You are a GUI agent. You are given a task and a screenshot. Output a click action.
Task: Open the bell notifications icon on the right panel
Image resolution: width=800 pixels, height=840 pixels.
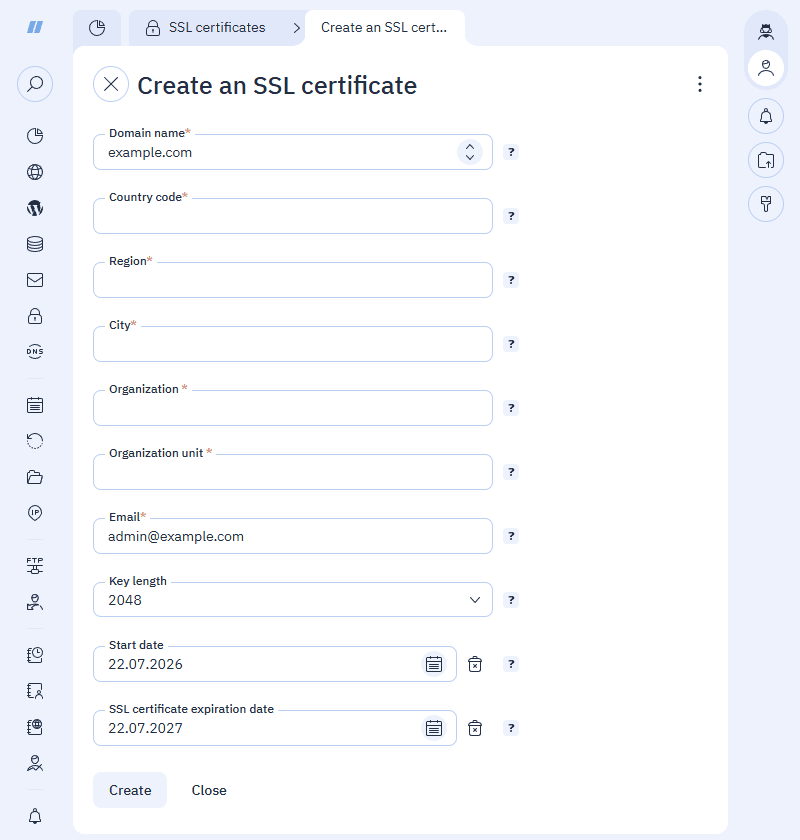[x=766, y=116]
